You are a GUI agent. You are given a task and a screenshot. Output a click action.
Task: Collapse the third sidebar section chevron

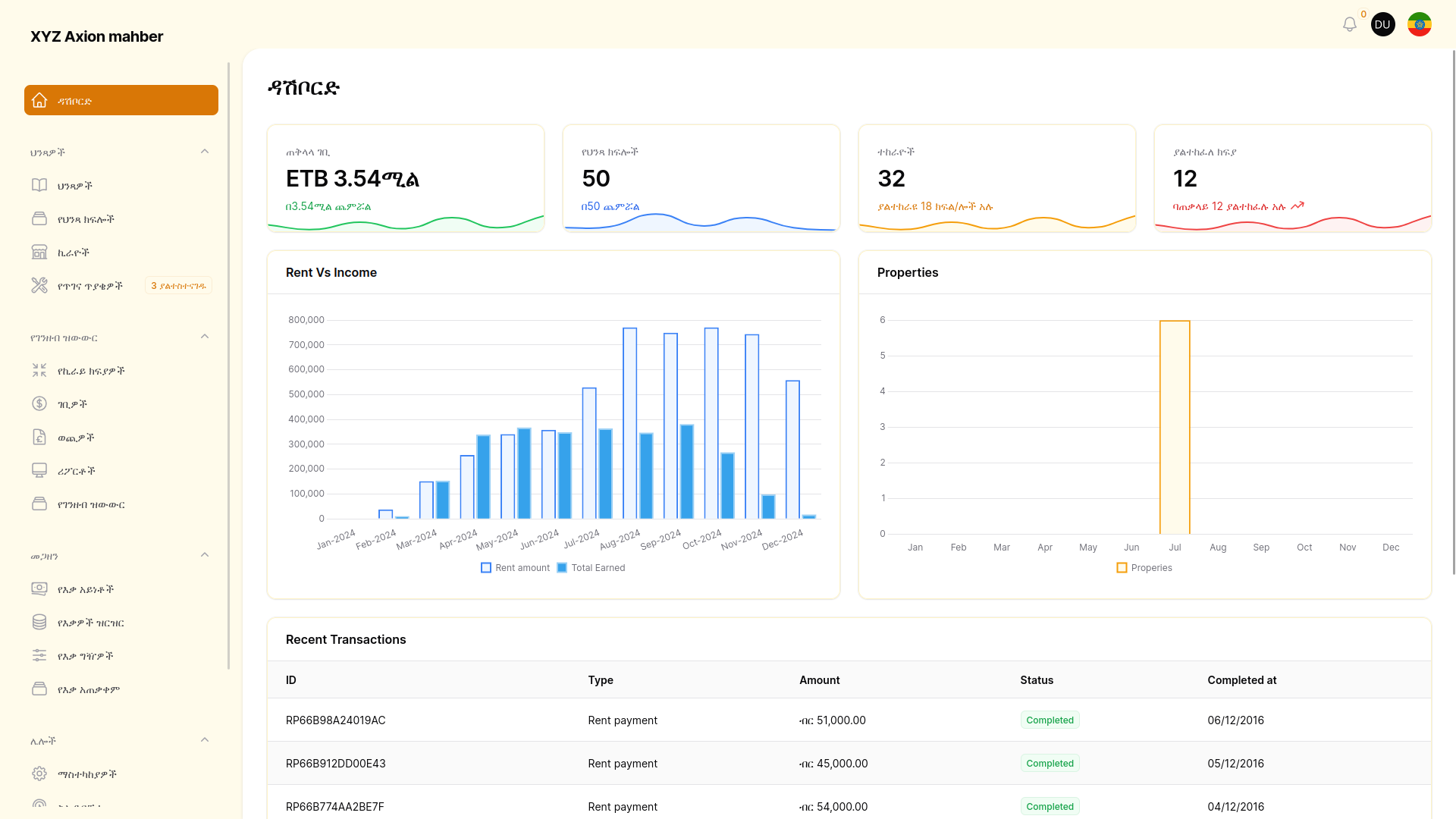pyautogui.click(x=205, y=555)
